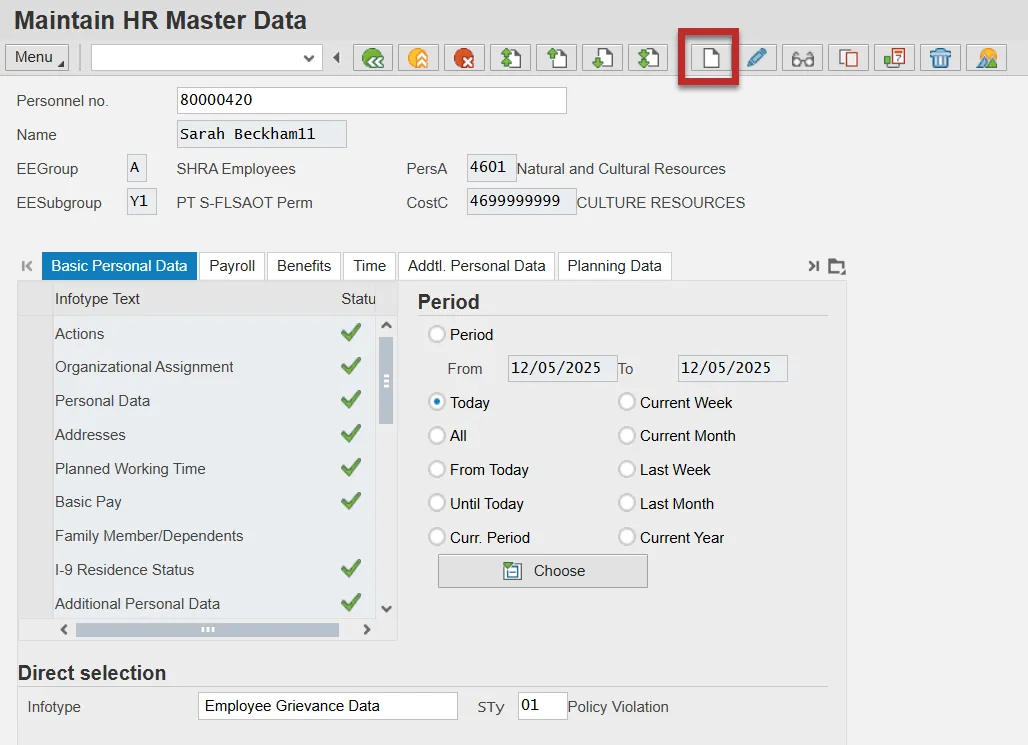
Task: Expand the command field dropdown arrow
Action: coord(309,59)
